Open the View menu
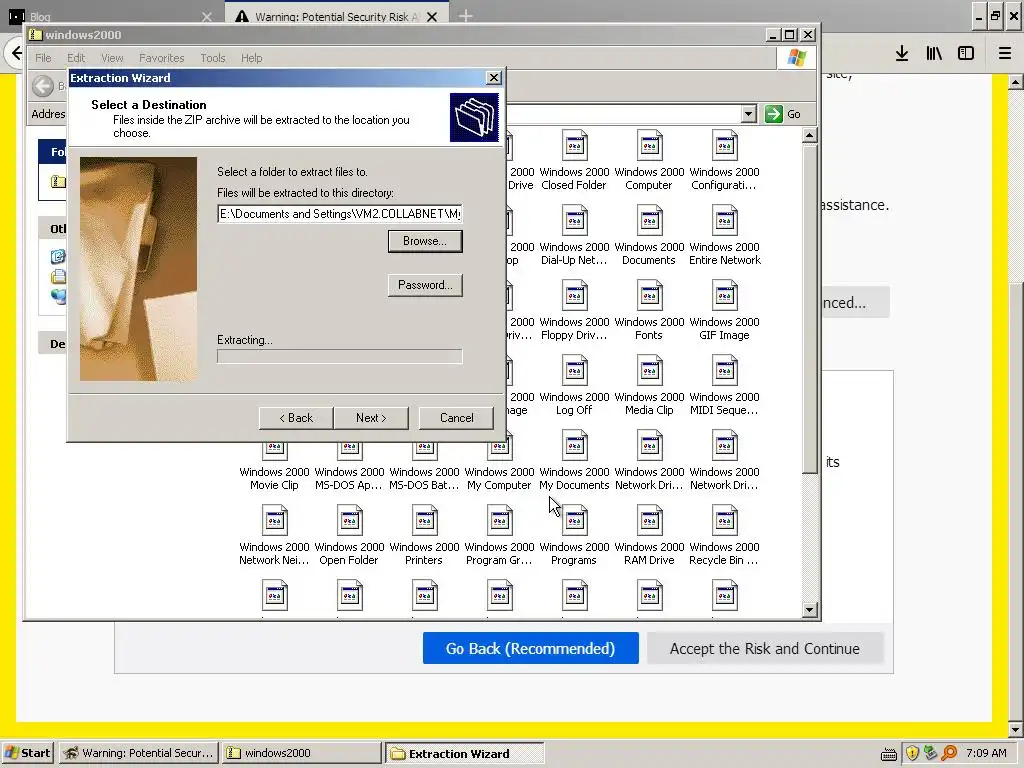 (112, 58)
